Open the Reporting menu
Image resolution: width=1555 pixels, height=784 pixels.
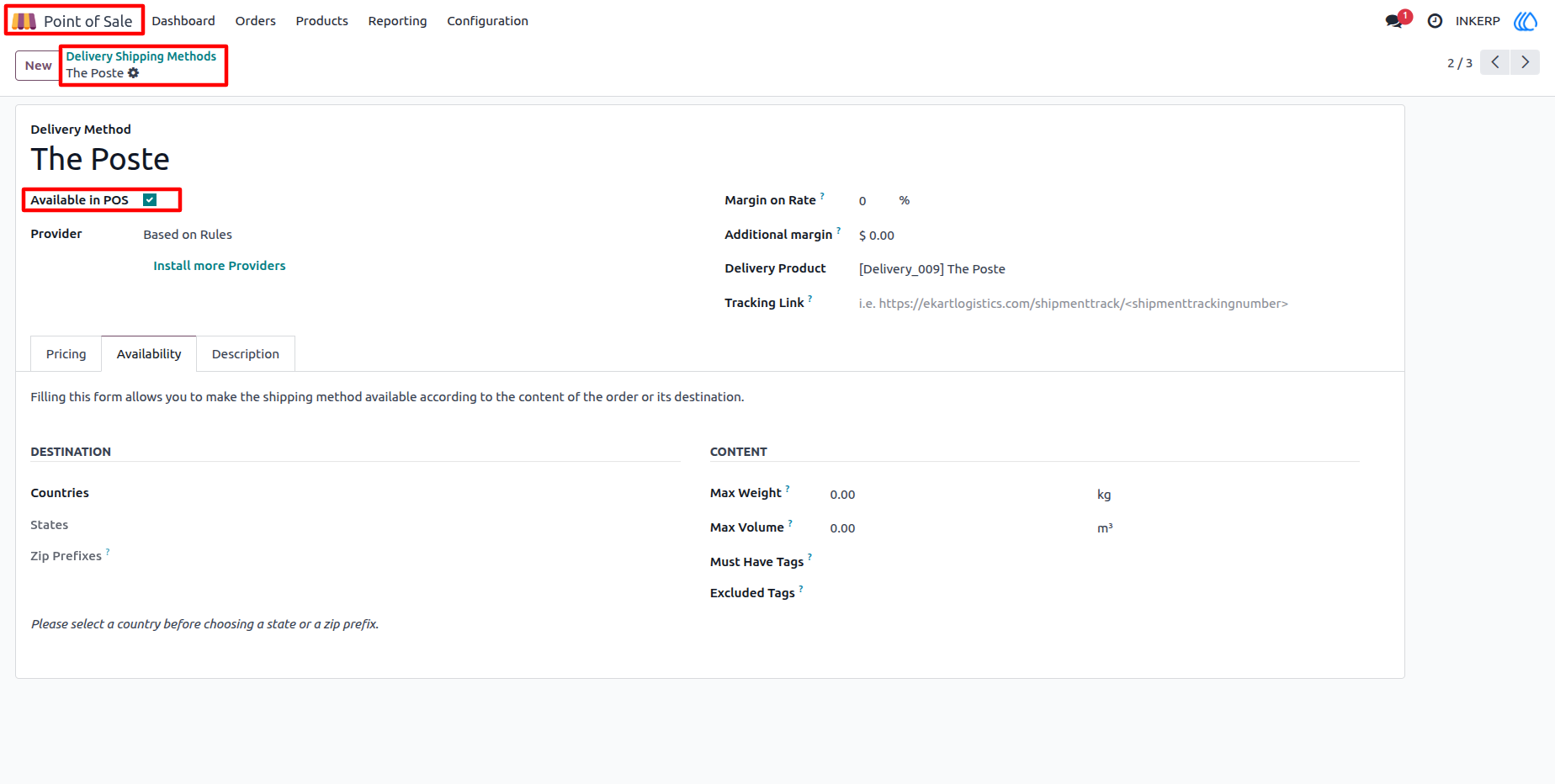point(397,21)
